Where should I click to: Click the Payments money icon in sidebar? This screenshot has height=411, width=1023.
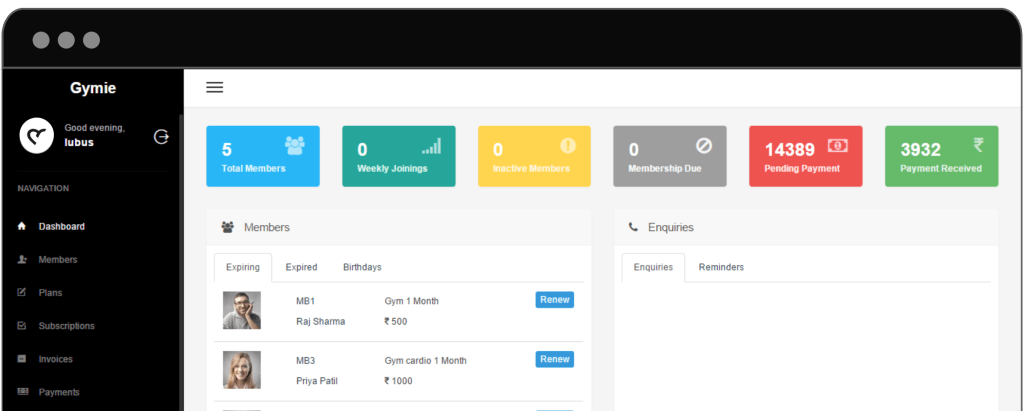[x=22, y=391]
